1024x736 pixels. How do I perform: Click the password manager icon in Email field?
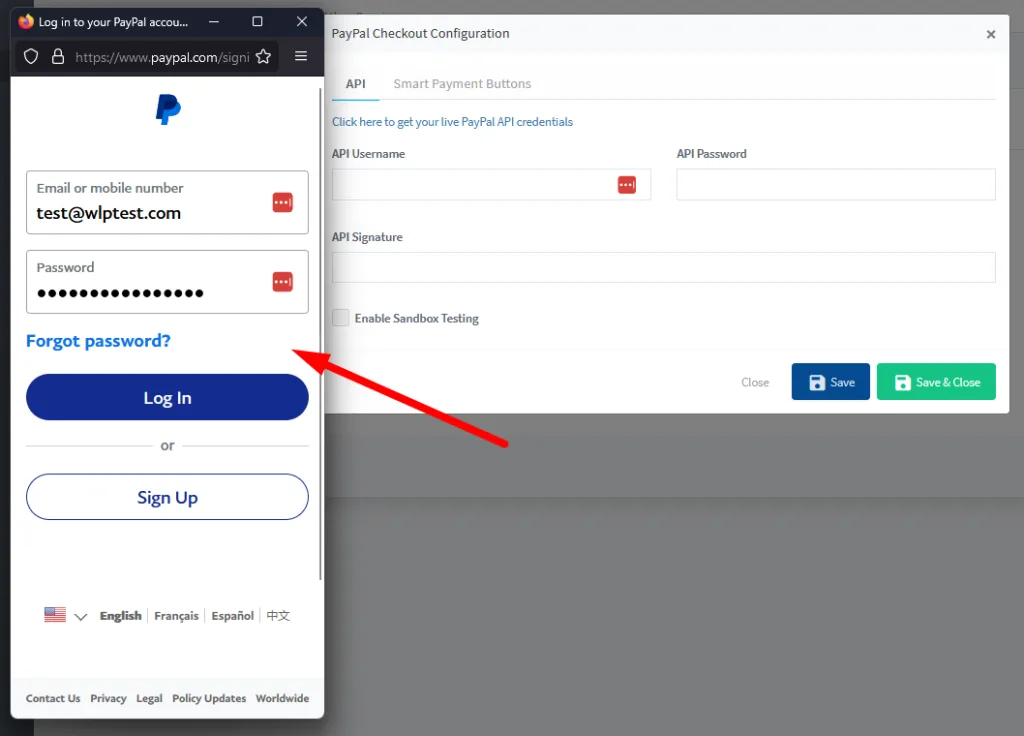[x=283, y=202]
